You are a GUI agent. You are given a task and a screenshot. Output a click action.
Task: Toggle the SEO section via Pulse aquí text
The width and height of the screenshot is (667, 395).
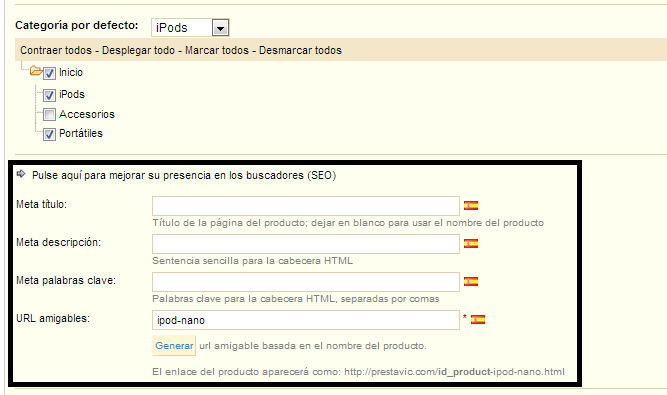(x=184, y=175)
